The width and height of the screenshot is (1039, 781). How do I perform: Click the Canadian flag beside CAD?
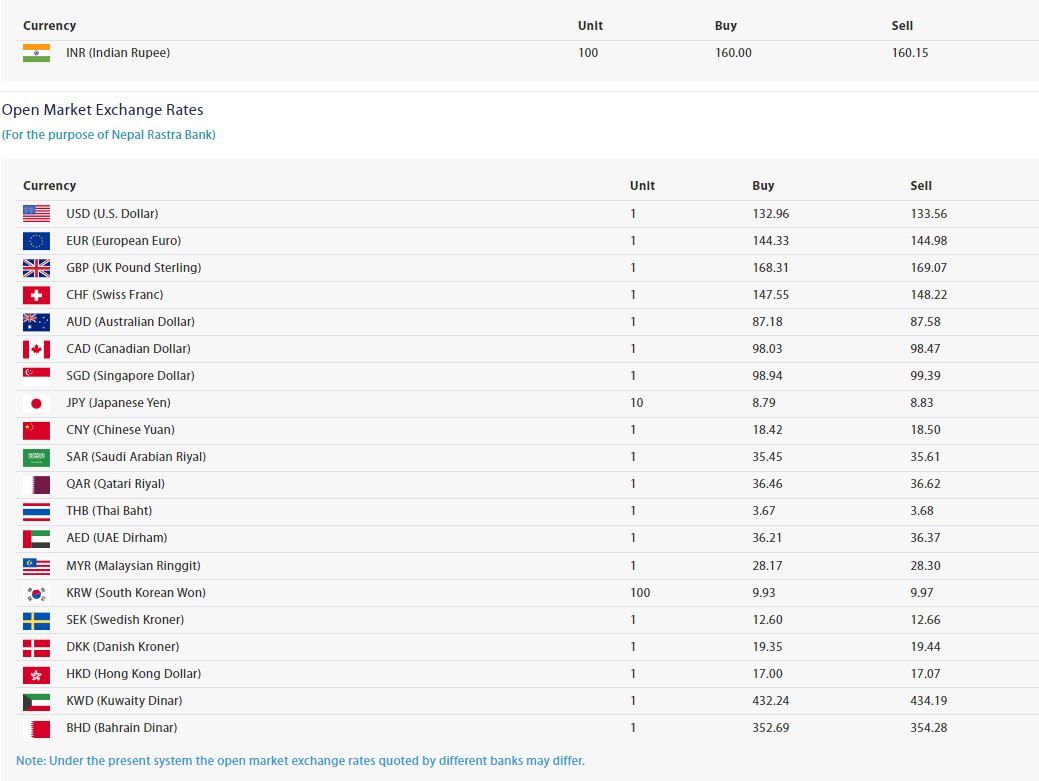[36, 349]
